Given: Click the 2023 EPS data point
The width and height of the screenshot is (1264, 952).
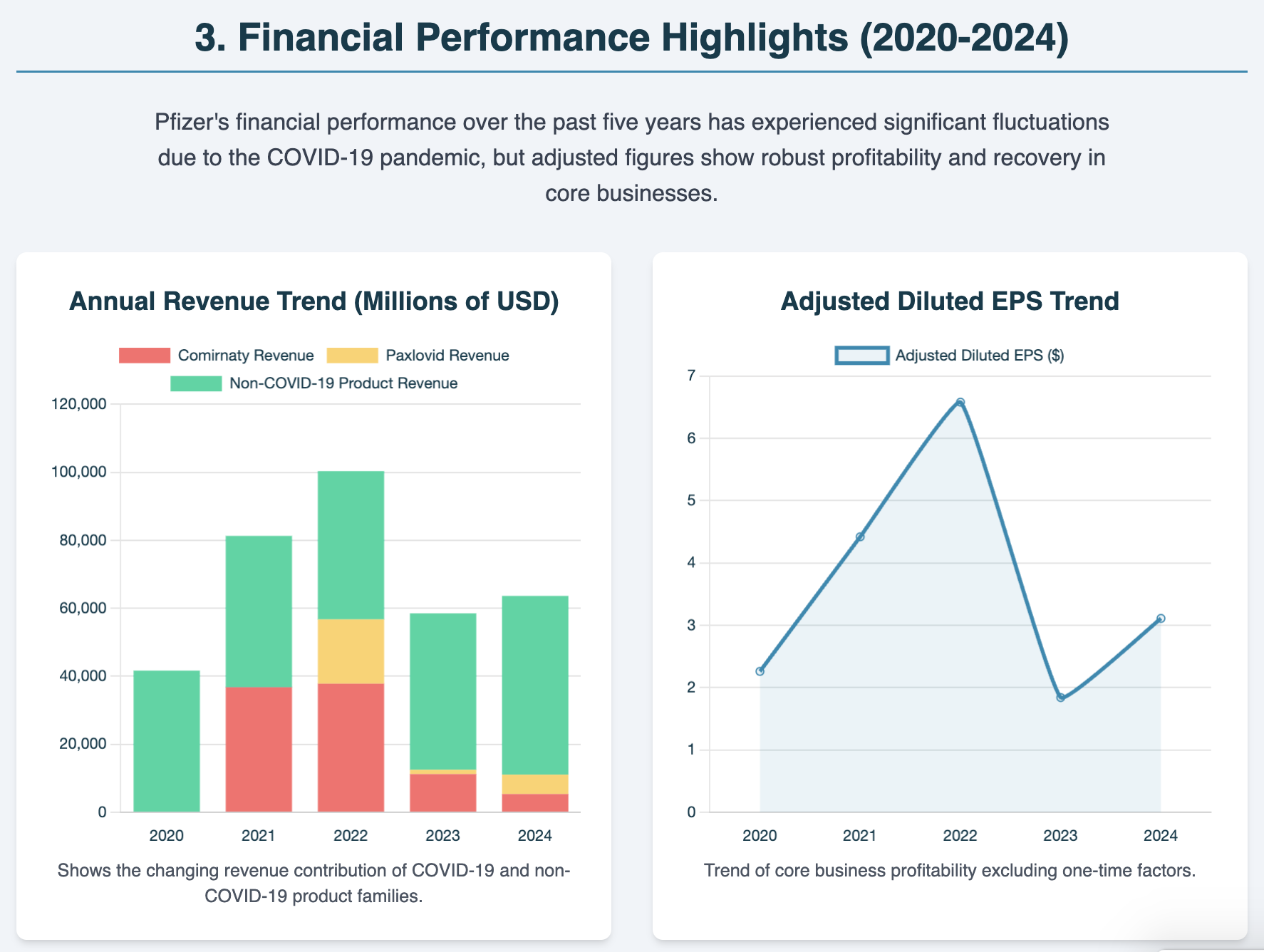Looking at the screenshot, I should (1061, 698).
